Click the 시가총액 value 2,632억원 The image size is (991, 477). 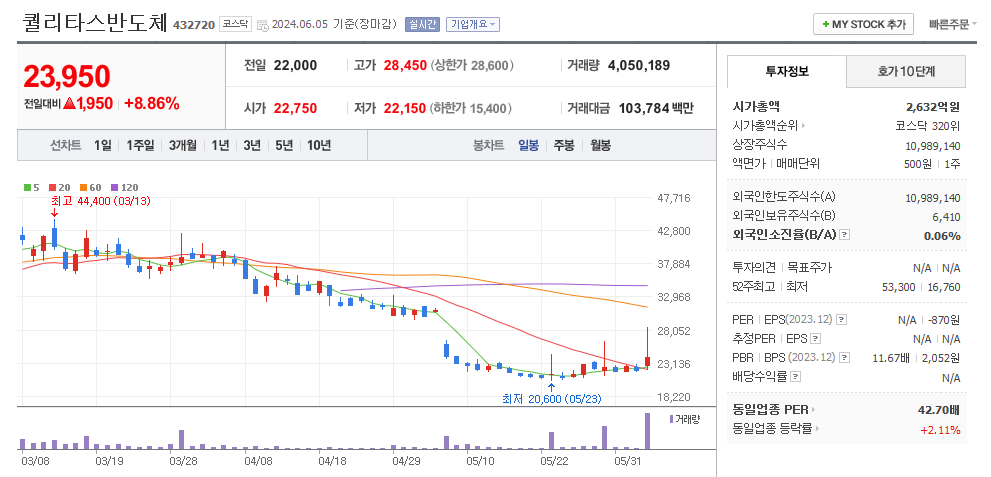933,107
